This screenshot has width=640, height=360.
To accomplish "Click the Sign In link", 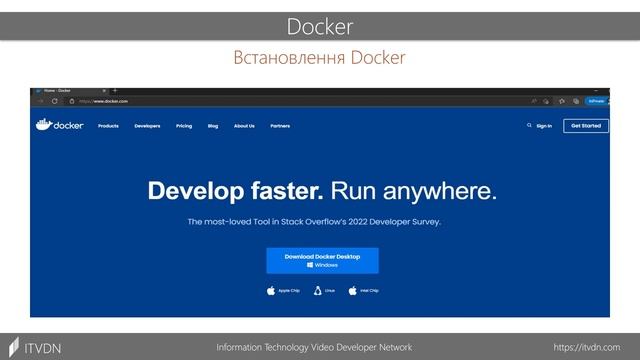I will 544,126.
